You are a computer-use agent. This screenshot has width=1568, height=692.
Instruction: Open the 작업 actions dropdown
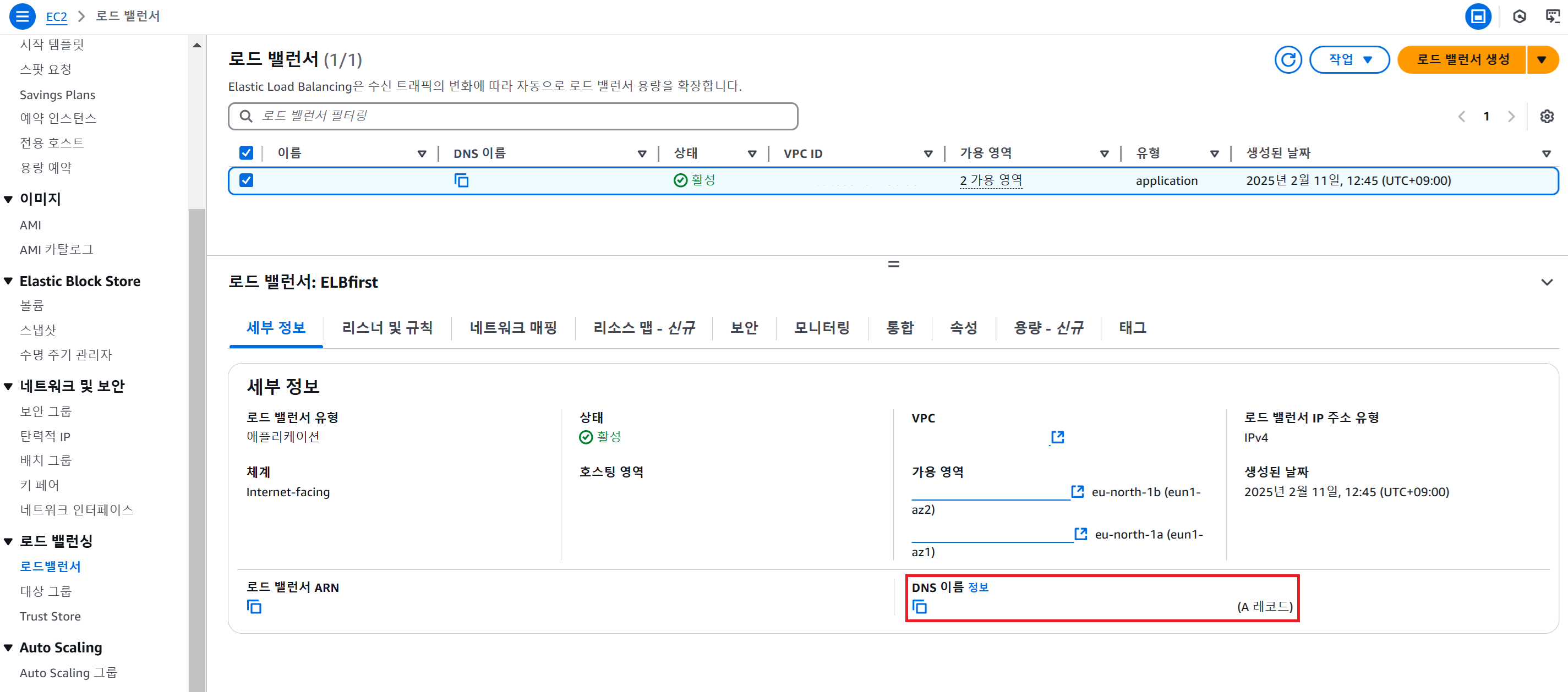tap(1349, 59)
